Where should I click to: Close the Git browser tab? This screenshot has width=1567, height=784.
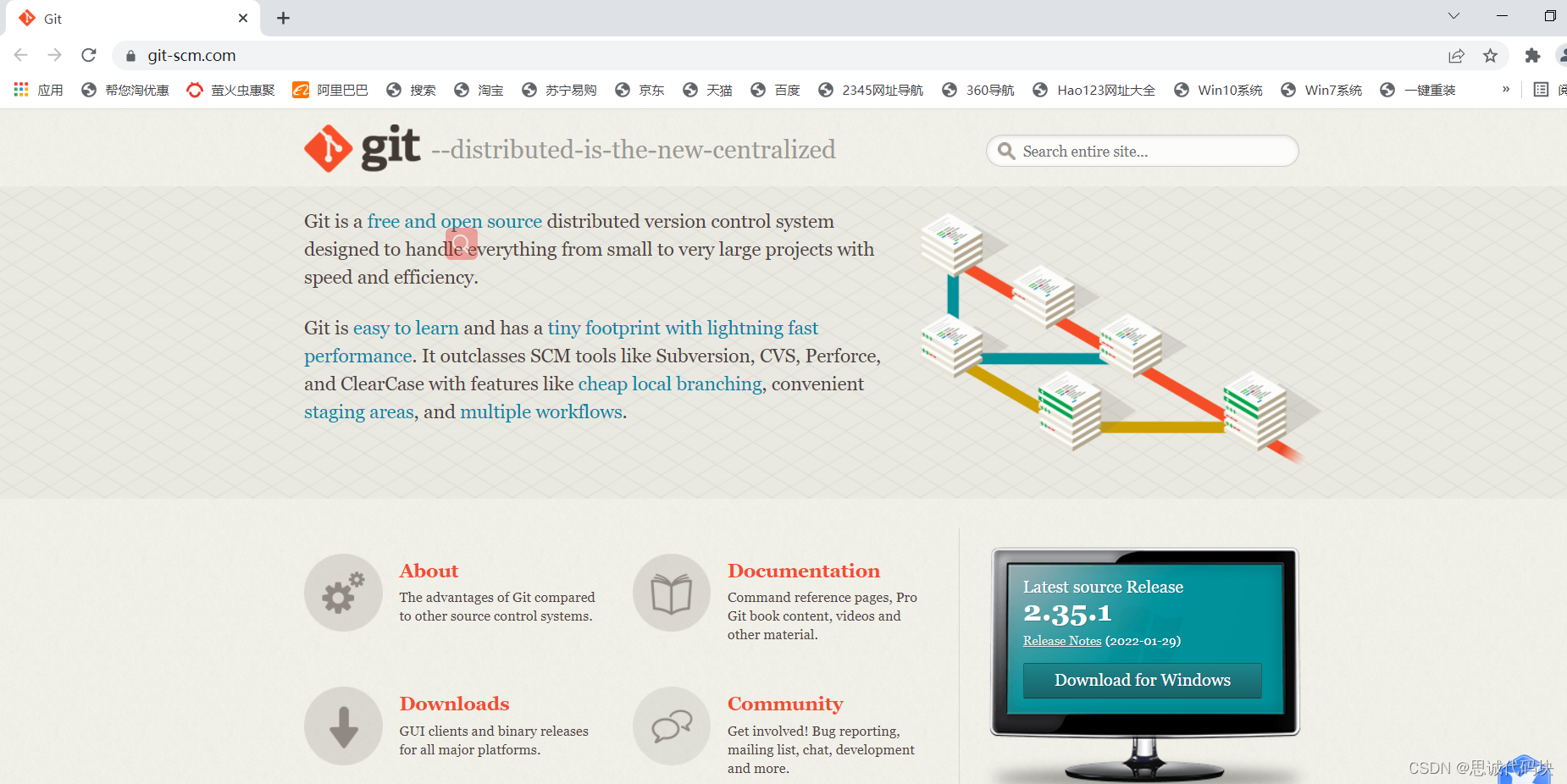tap(243, 18)
